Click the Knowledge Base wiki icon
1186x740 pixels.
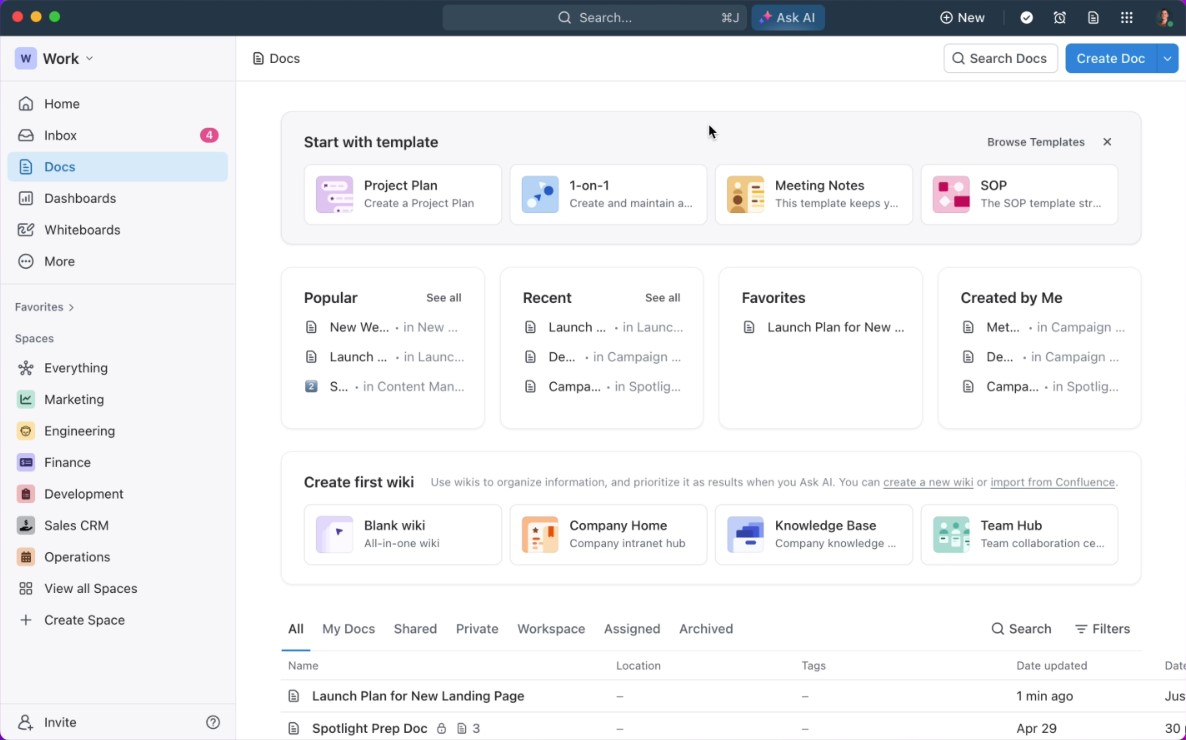745,534
